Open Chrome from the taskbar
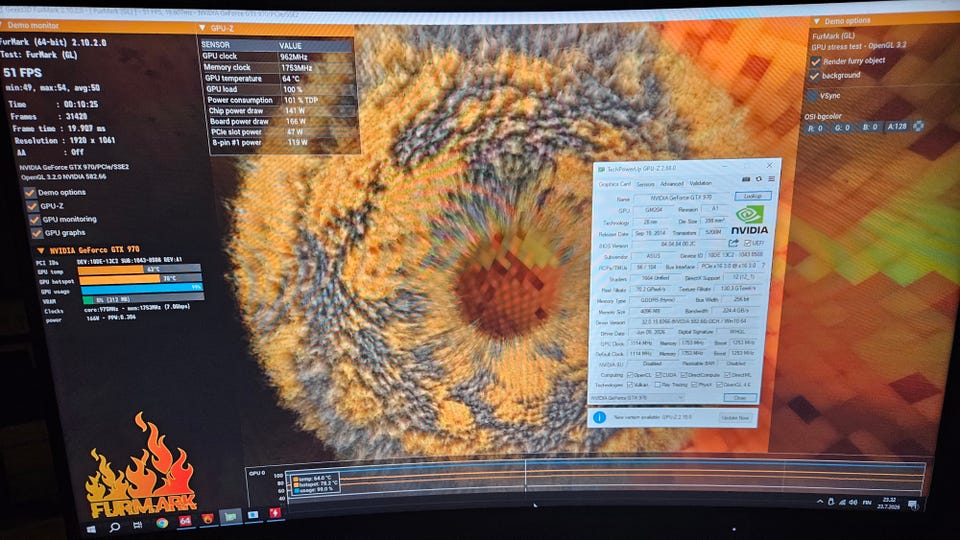 pyautogui.click(x=162, y=523)
